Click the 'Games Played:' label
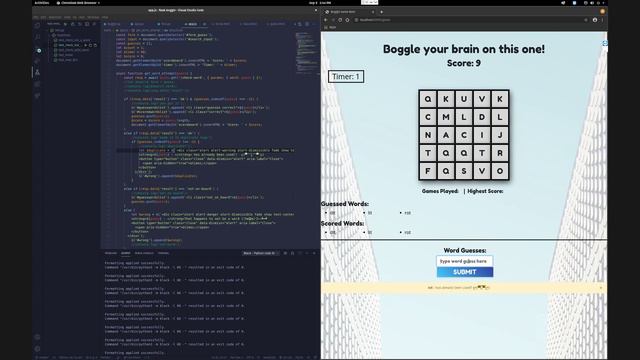Screen dimensions: 640x360 (x=440, y=191)
